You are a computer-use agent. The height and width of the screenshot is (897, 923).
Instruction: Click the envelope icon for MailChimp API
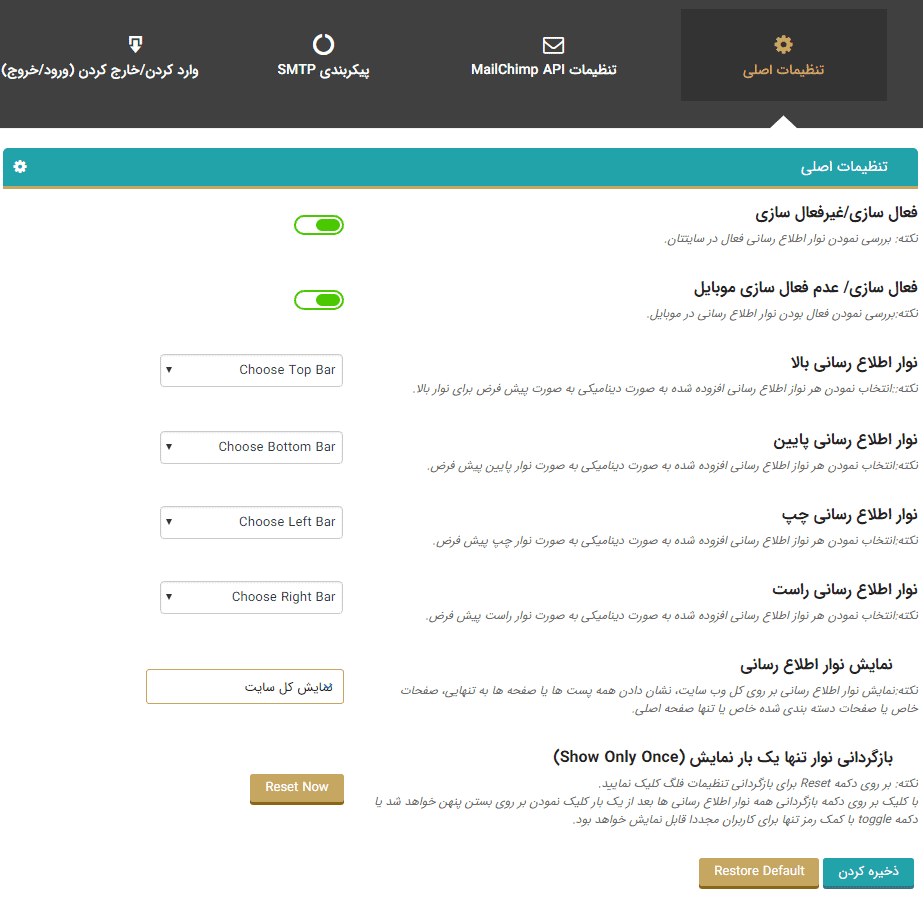(553, 45)
